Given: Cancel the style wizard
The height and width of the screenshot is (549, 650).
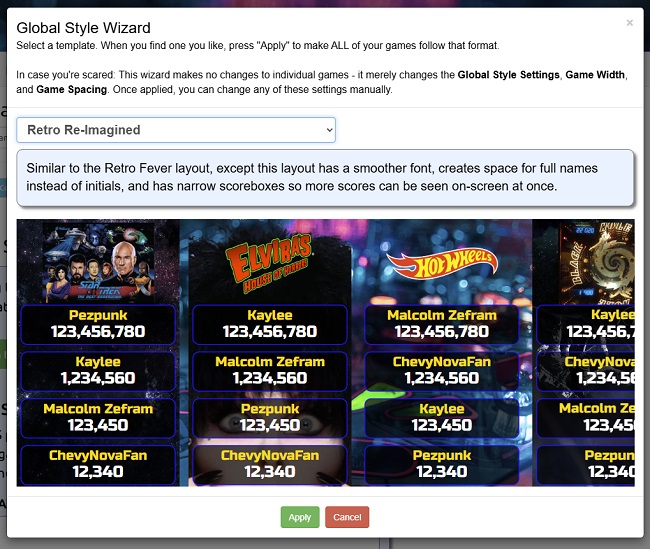Looking at the screenshot, I should pos(347,517).
